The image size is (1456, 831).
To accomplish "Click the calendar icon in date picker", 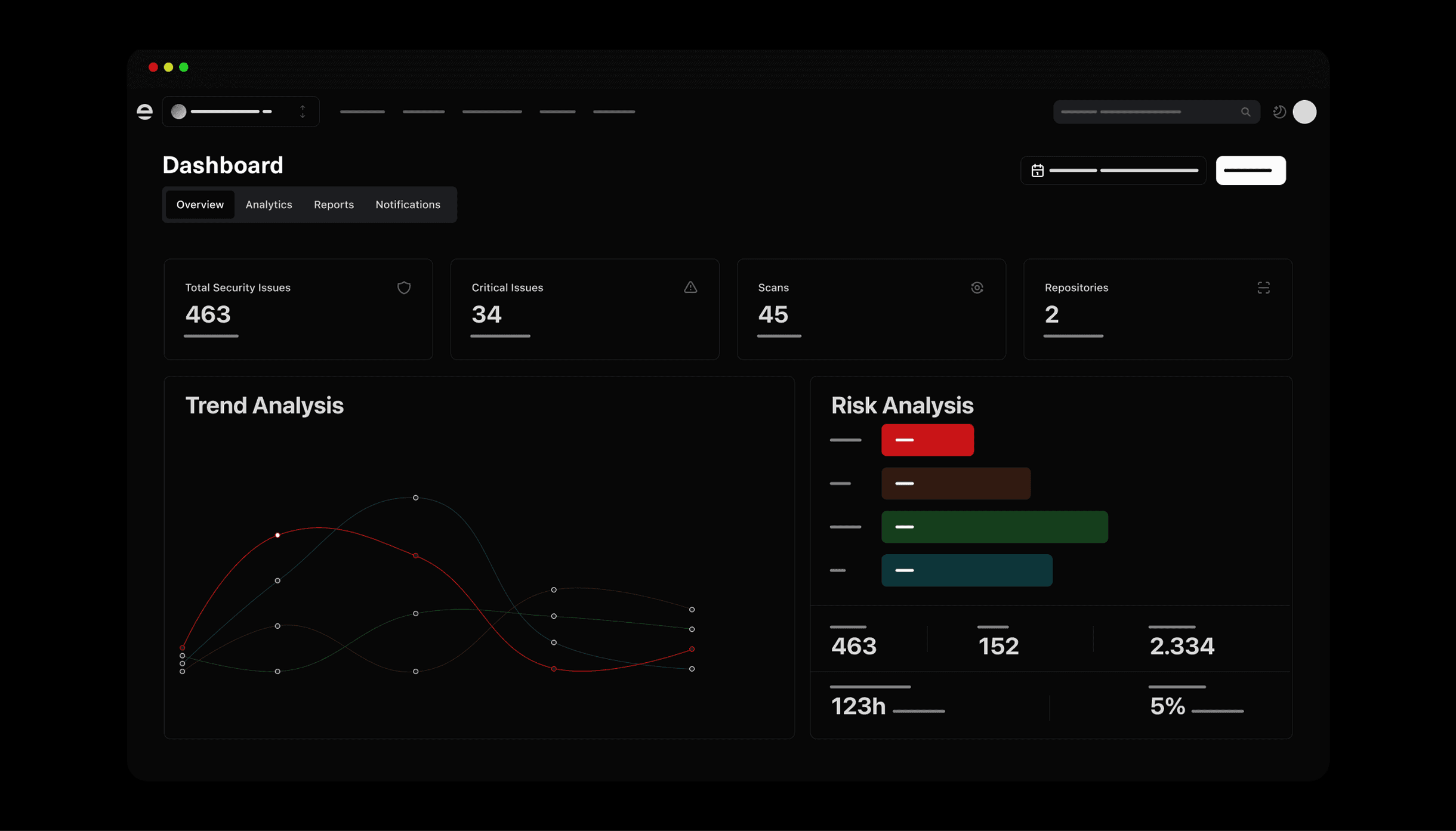I will coord(1038,171).
